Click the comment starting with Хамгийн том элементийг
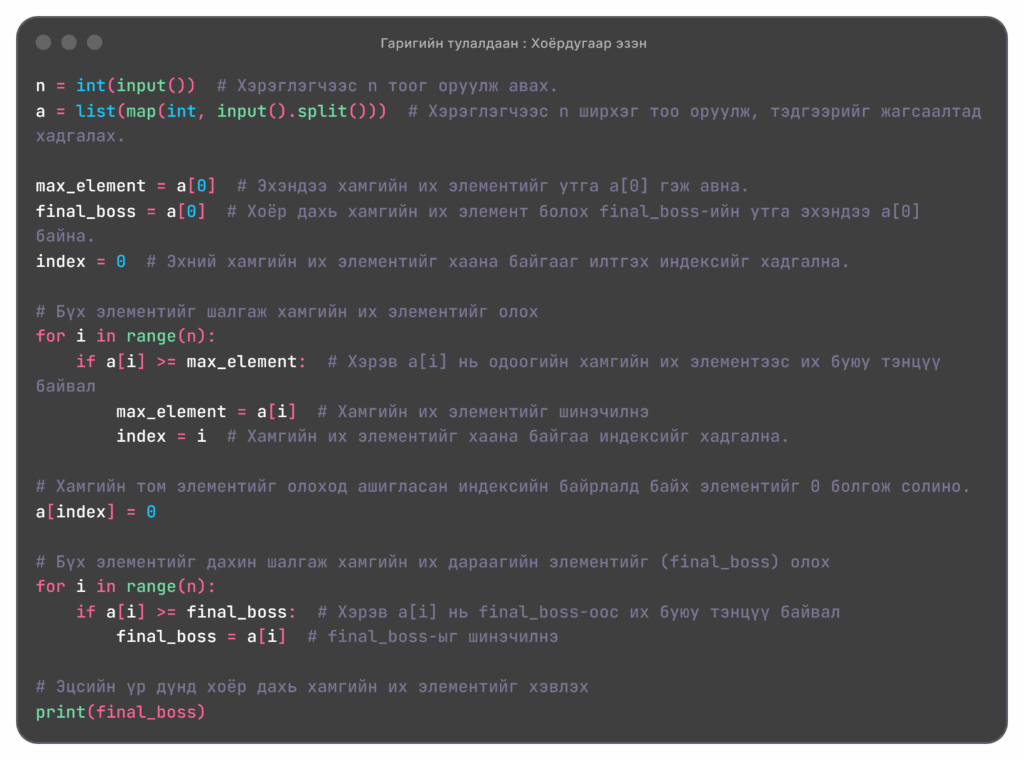 click(502, 486)
